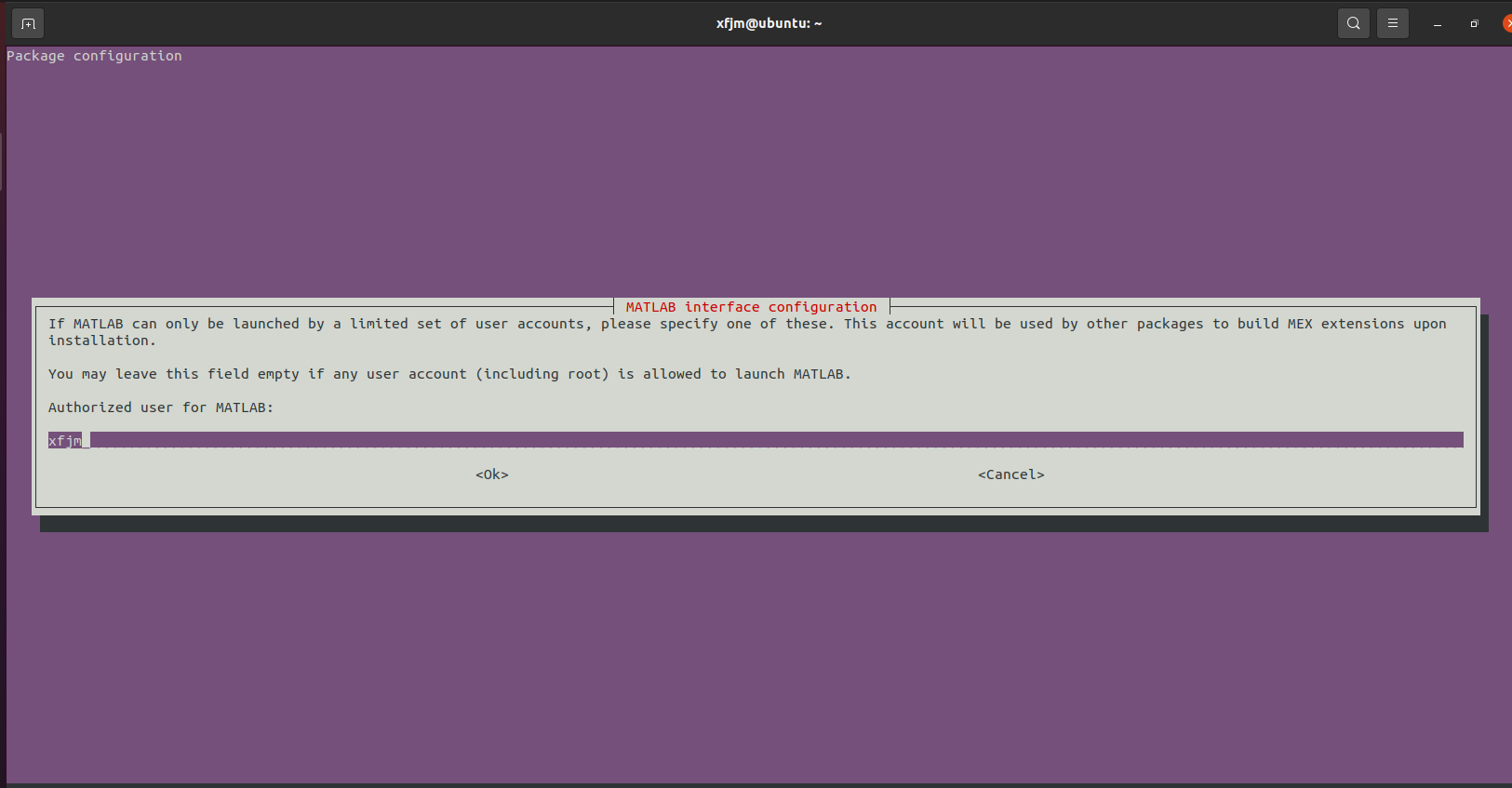Click the 'If MATLAB can only be launched' paragraph
This screenshot has height=788, width=1512.
click(x=747, y=332)
